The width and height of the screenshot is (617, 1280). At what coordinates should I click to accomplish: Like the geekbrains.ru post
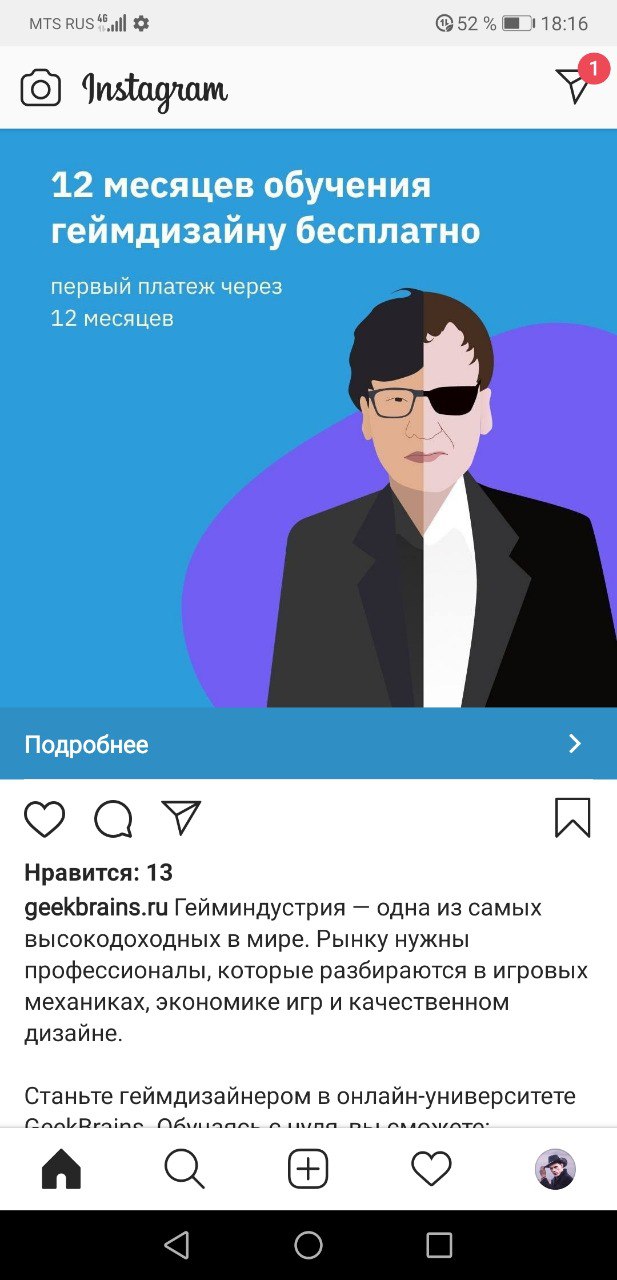(x=44, y=819)
